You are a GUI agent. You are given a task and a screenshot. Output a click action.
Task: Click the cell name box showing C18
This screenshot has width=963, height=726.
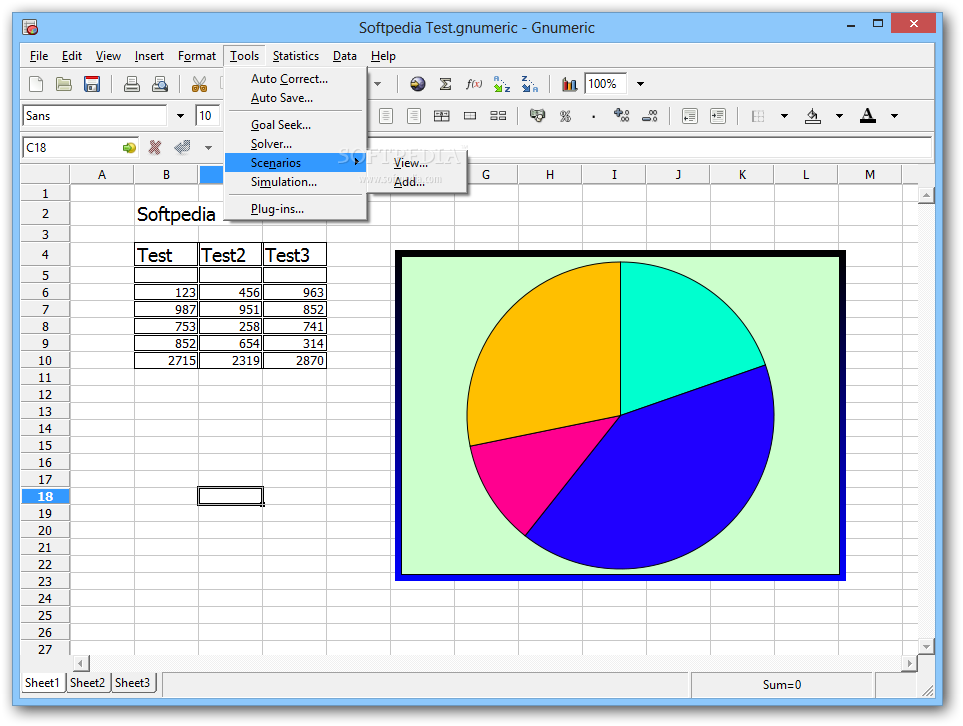pos(72,147)
